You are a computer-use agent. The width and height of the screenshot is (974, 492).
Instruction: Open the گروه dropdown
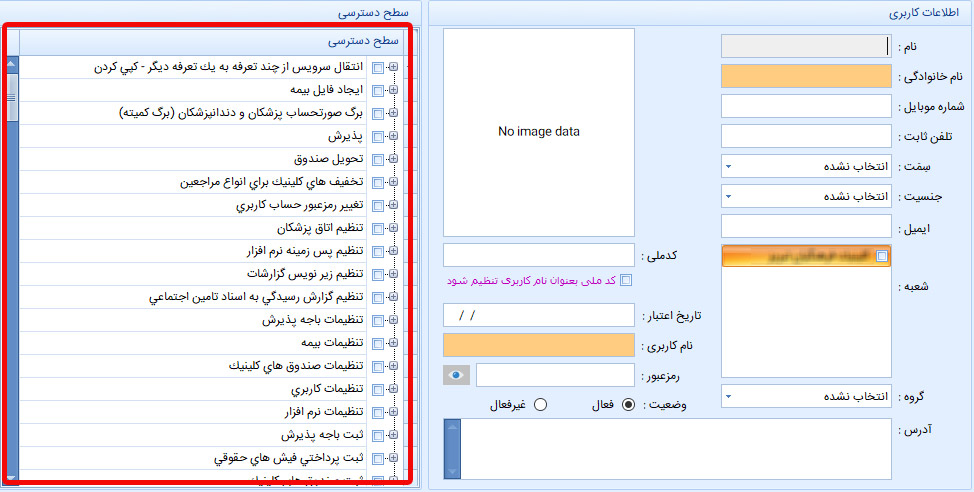[729, 396]
